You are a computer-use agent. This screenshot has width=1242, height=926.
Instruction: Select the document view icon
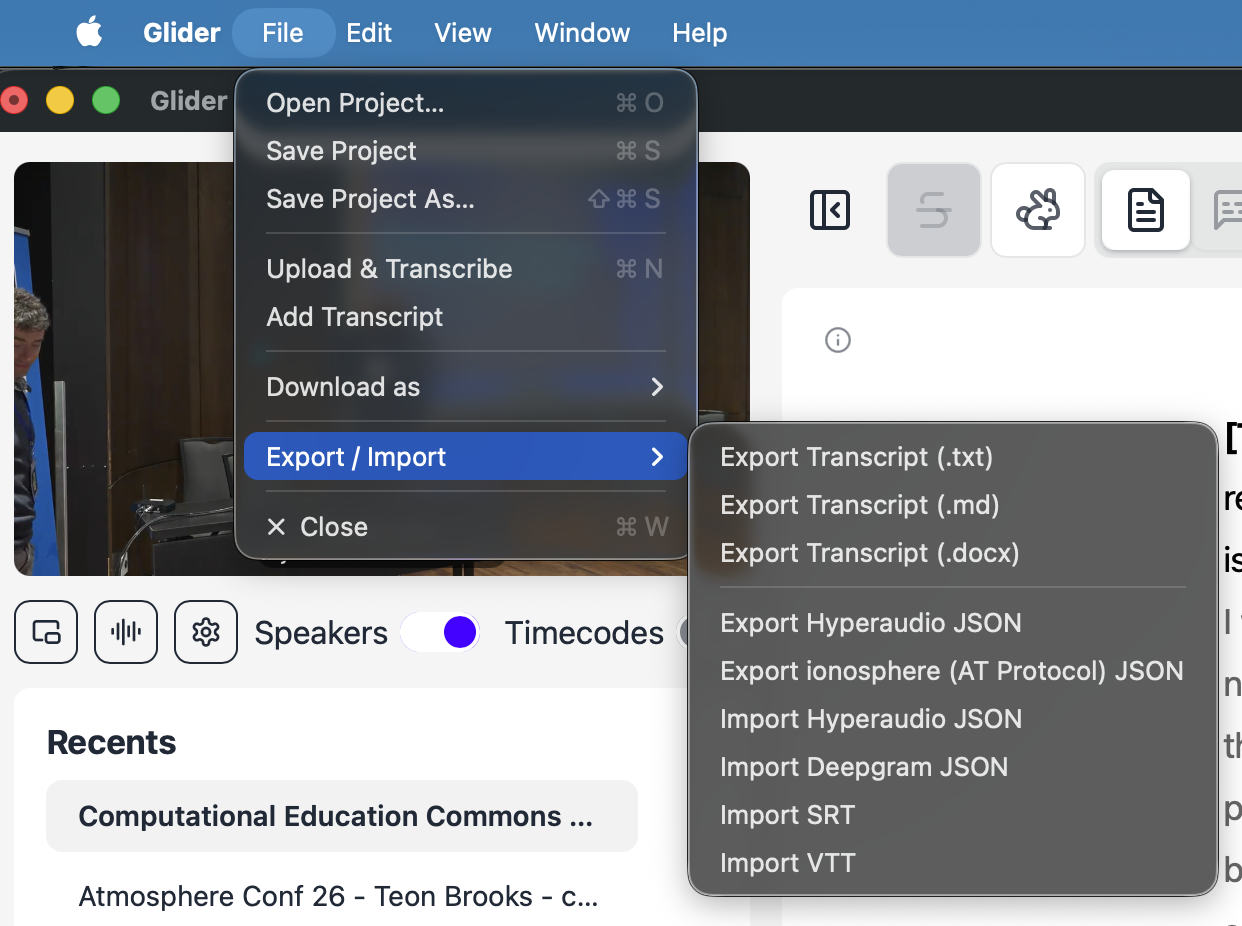click(x=1145, y=210)
